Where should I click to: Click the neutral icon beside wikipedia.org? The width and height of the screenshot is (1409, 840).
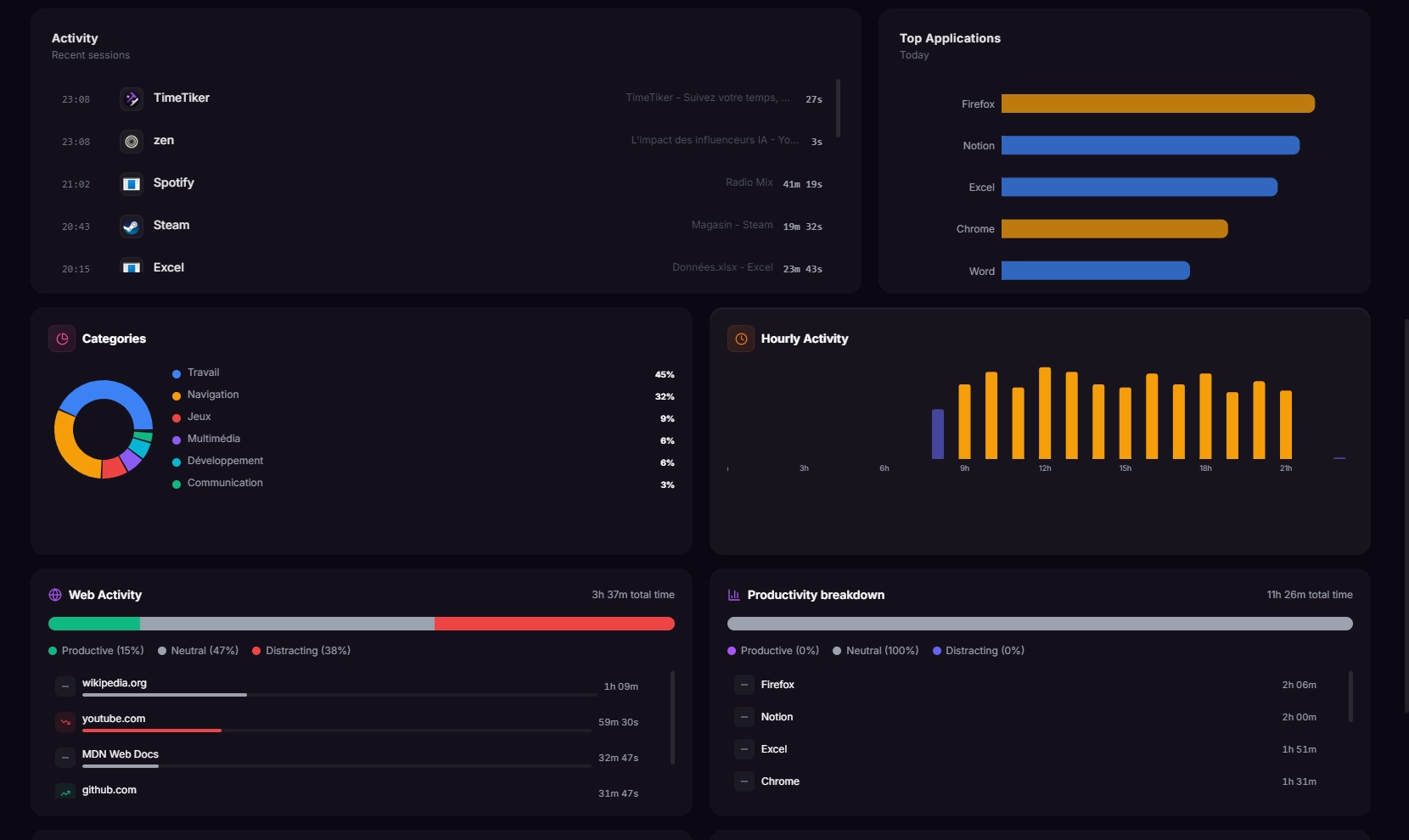click(65, 686)
